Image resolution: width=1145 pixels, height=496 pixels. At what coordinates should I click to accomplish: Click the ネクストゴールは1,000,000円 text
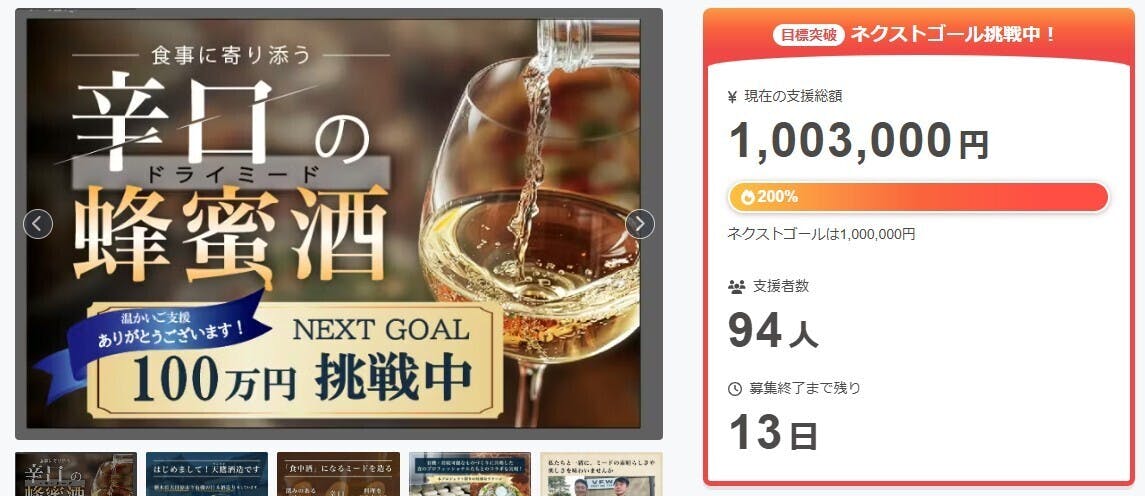click(821, 234)
